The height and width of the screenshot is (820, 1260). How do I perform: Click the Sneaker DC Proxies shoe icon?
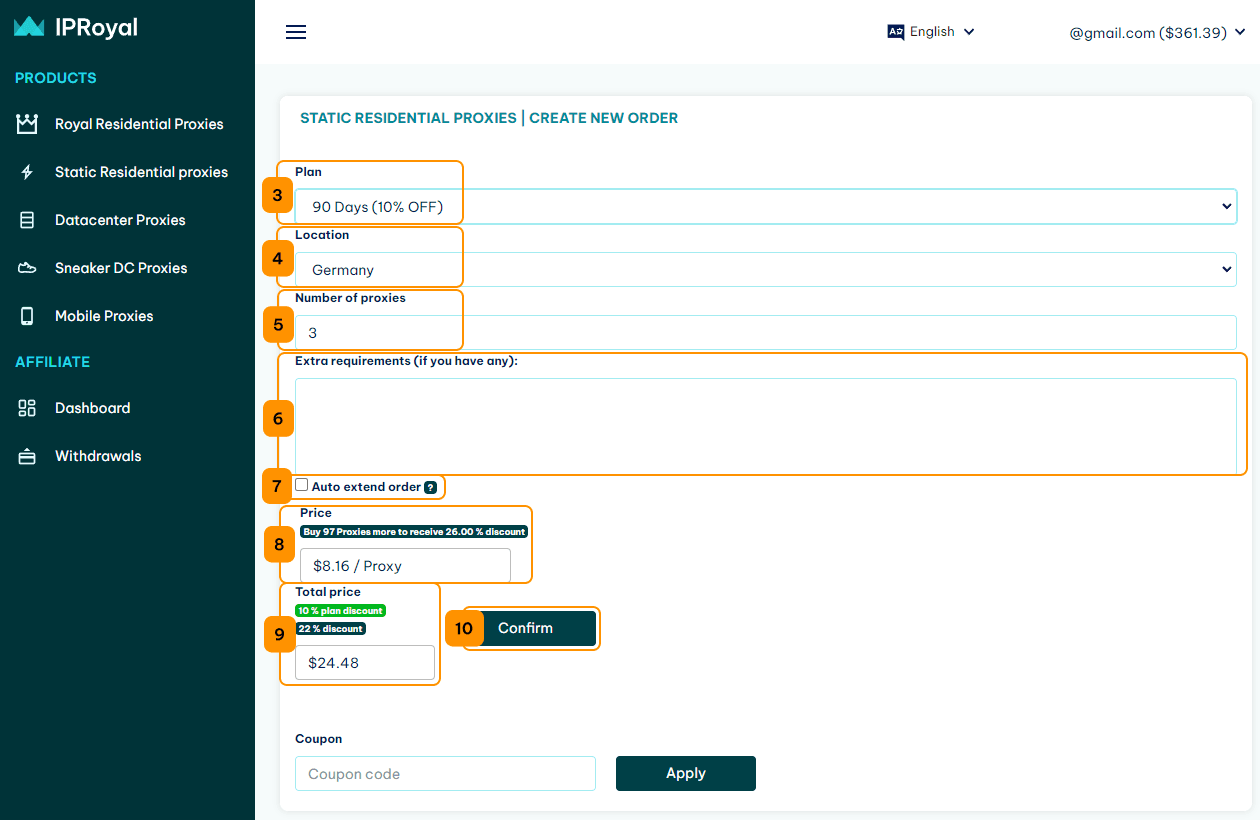point(27,268)
